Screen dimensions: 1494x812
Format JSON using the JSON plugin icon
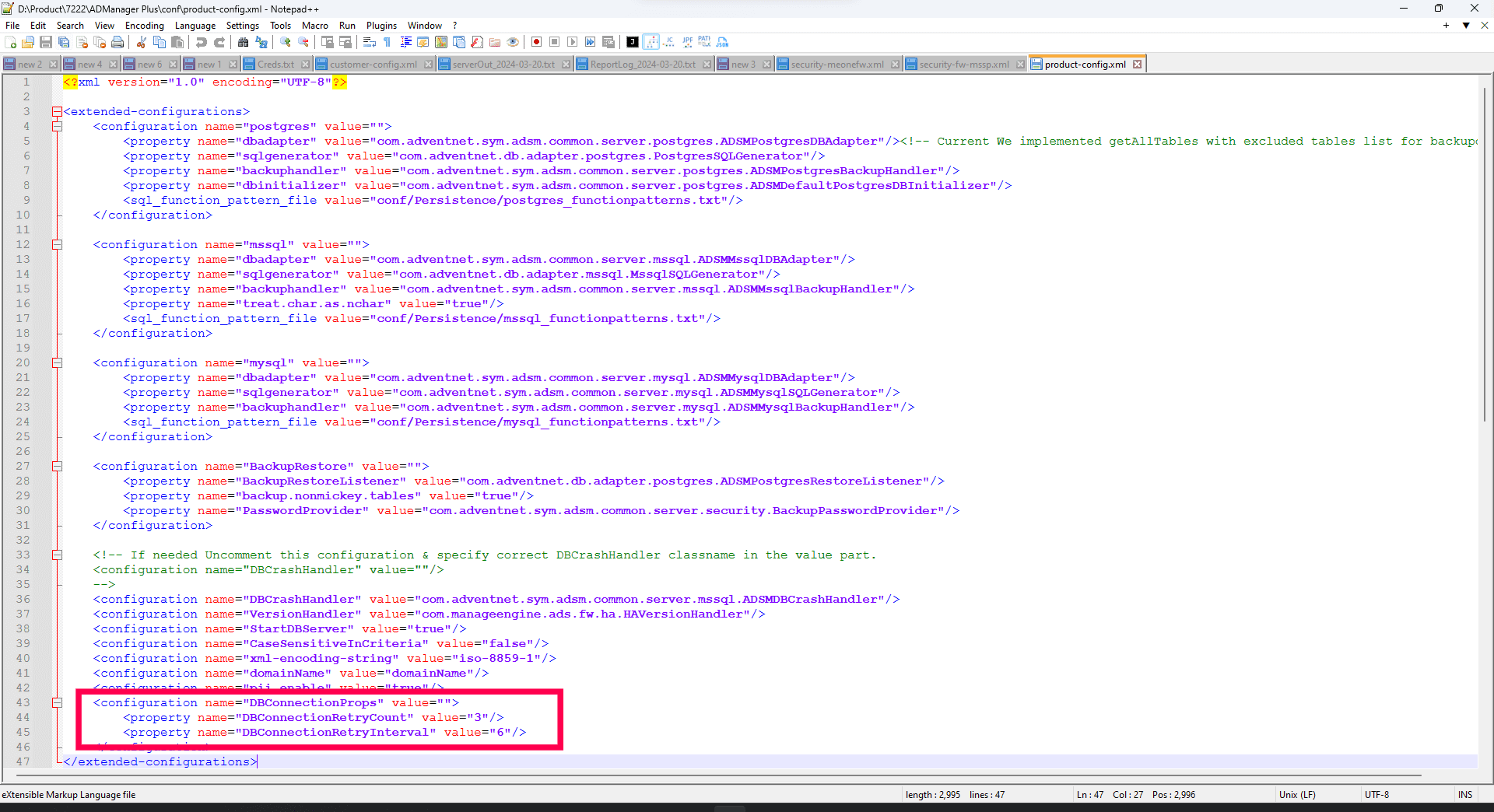[x=722, y=42]
